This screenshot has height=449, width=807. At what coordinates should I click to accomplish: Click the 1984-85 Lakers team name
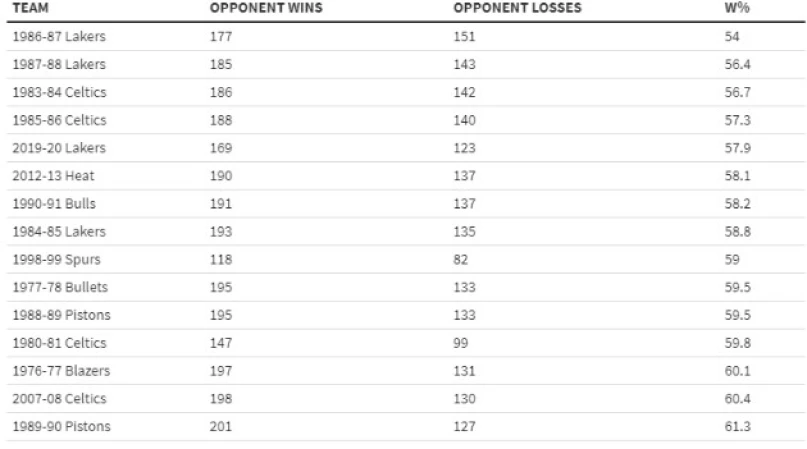59,232
